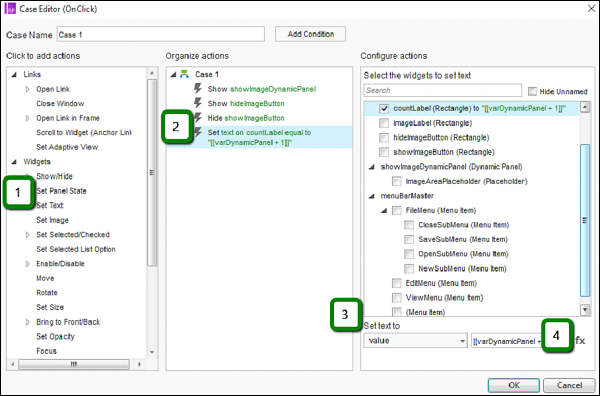Uncheck the countLabel (Rectangle) checkbox
The height and width of the screenshot is (396, 600).
coord(384,109)
